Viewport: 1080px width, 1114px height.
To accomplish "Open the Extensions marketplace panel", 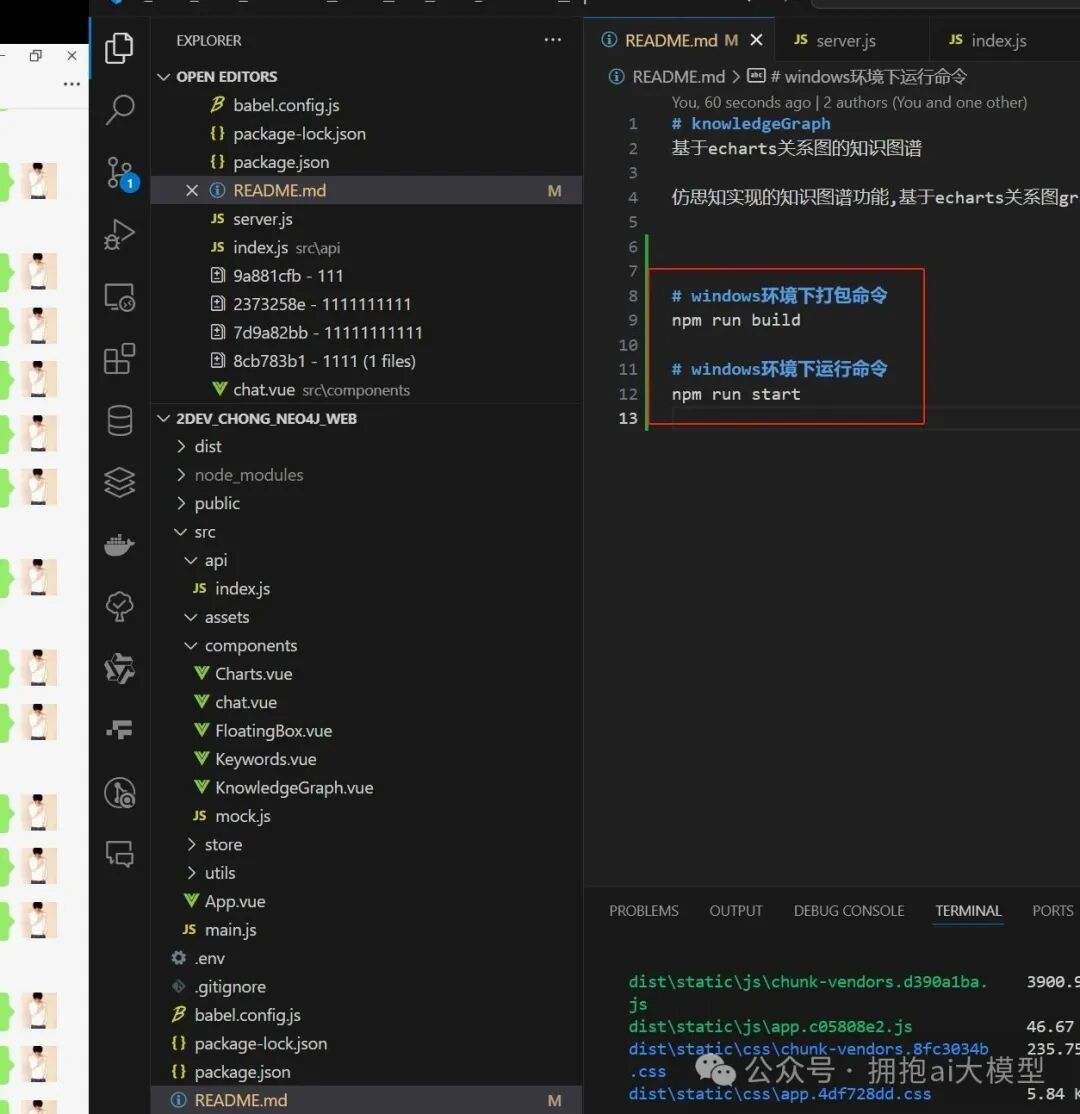I will pyautogui.click(x=119, y=358).
